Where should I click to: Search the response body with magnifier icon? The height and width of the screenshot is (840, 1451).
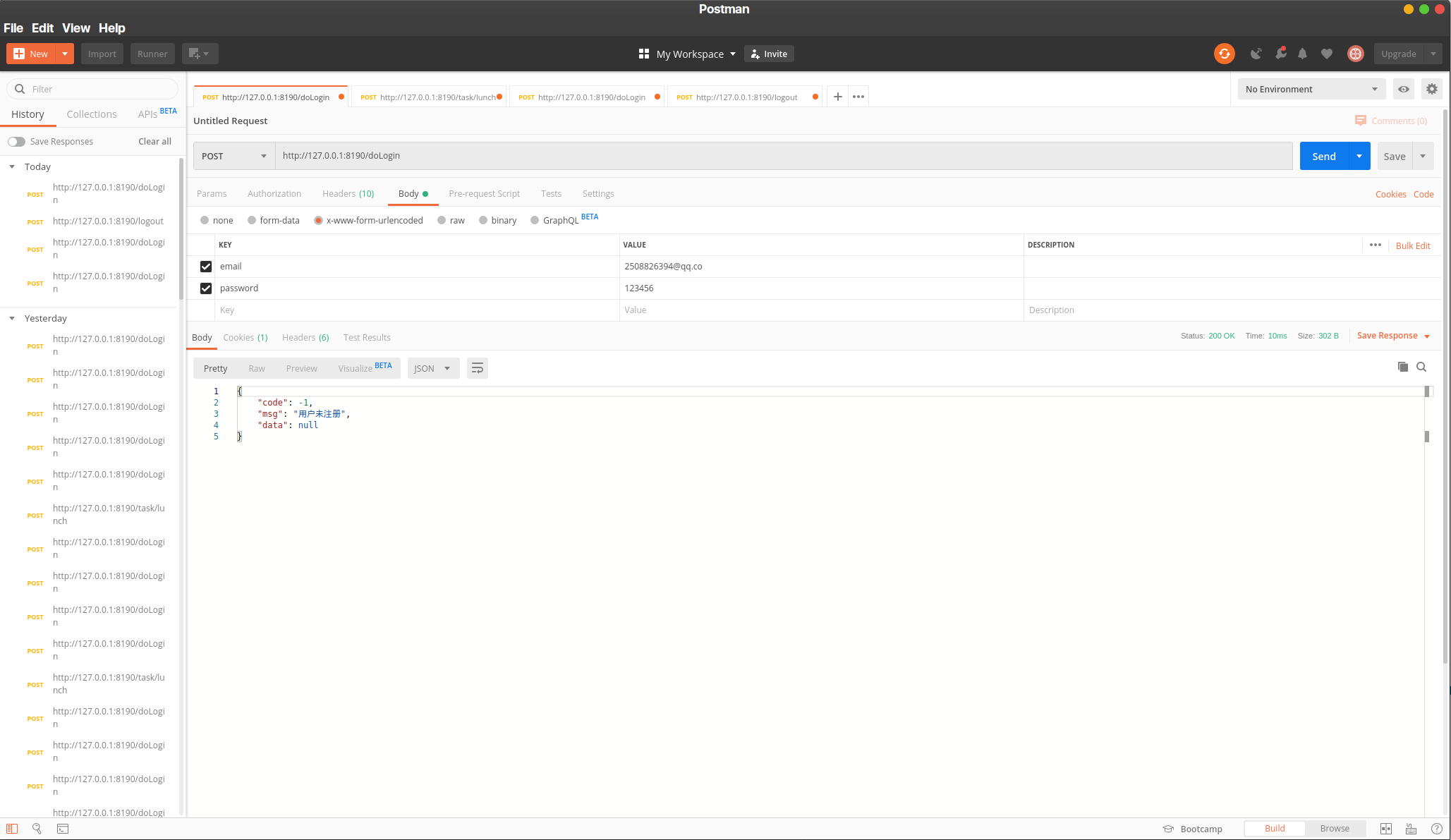[x=1421, y=367]
